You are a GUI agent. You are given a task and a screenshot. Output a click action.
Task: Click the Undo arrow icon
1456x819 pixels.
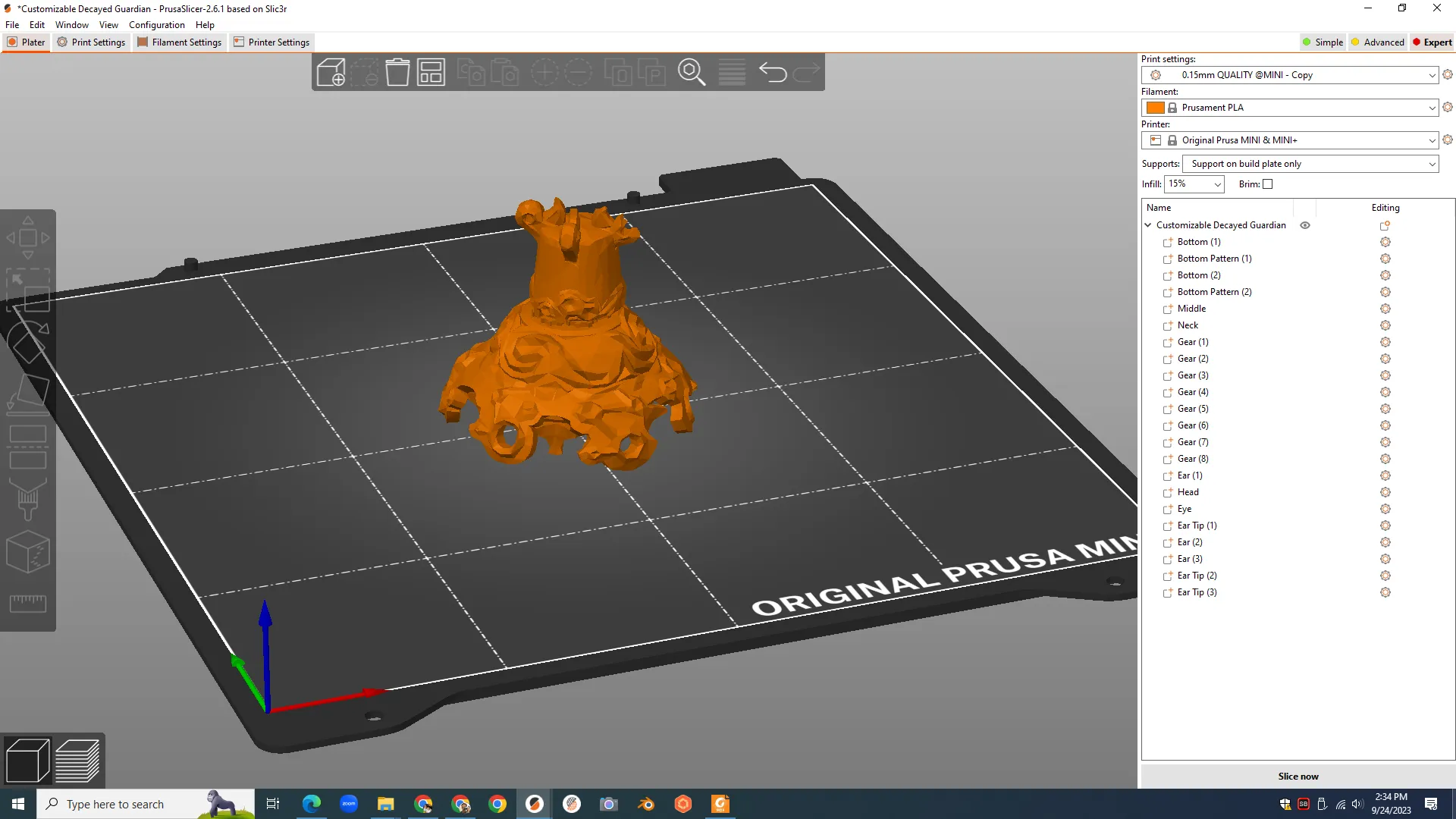click(x=773, y=73)
